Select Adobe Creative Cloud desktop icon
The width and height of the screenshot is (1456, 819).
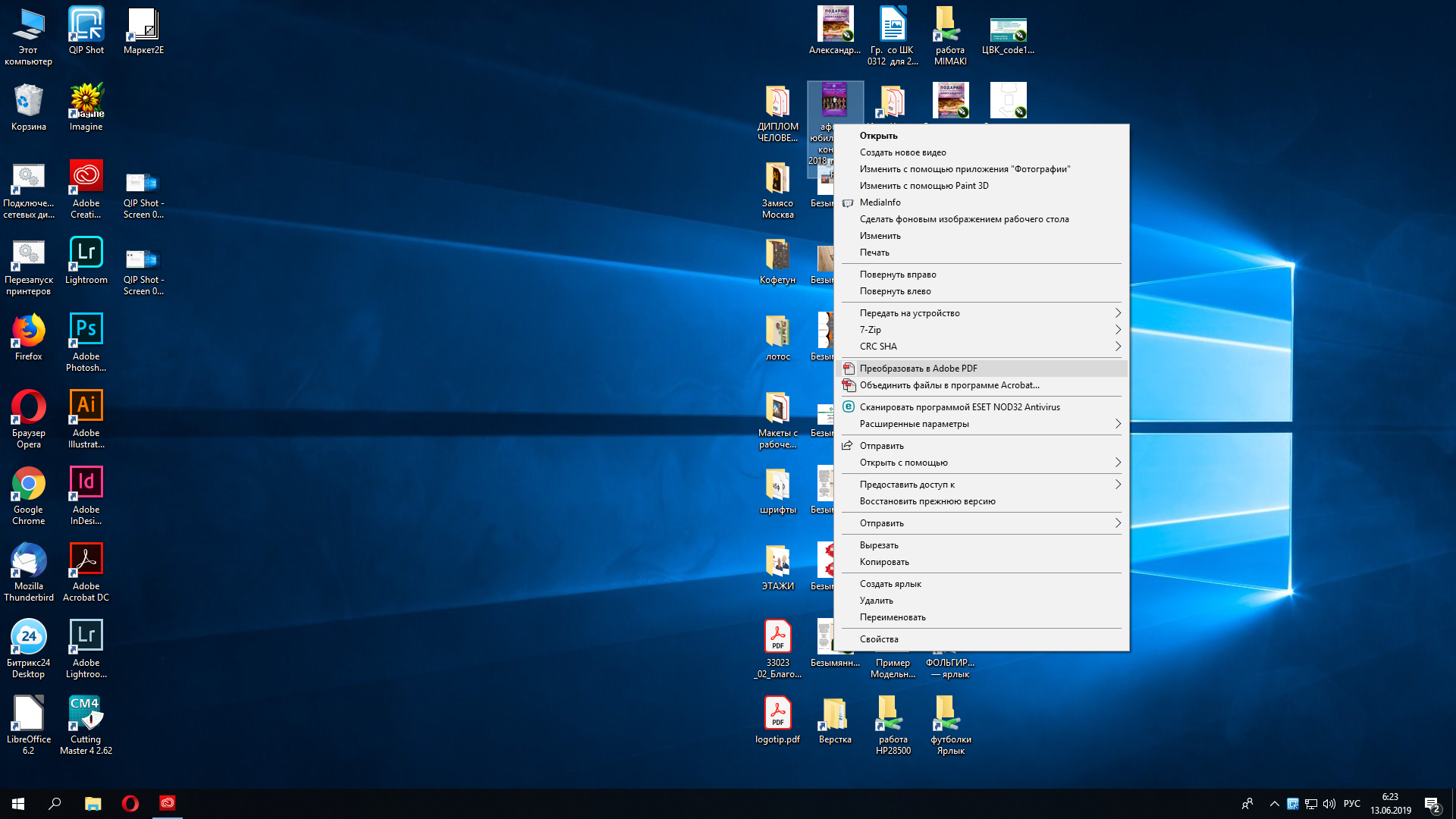[x=86, y=190]
